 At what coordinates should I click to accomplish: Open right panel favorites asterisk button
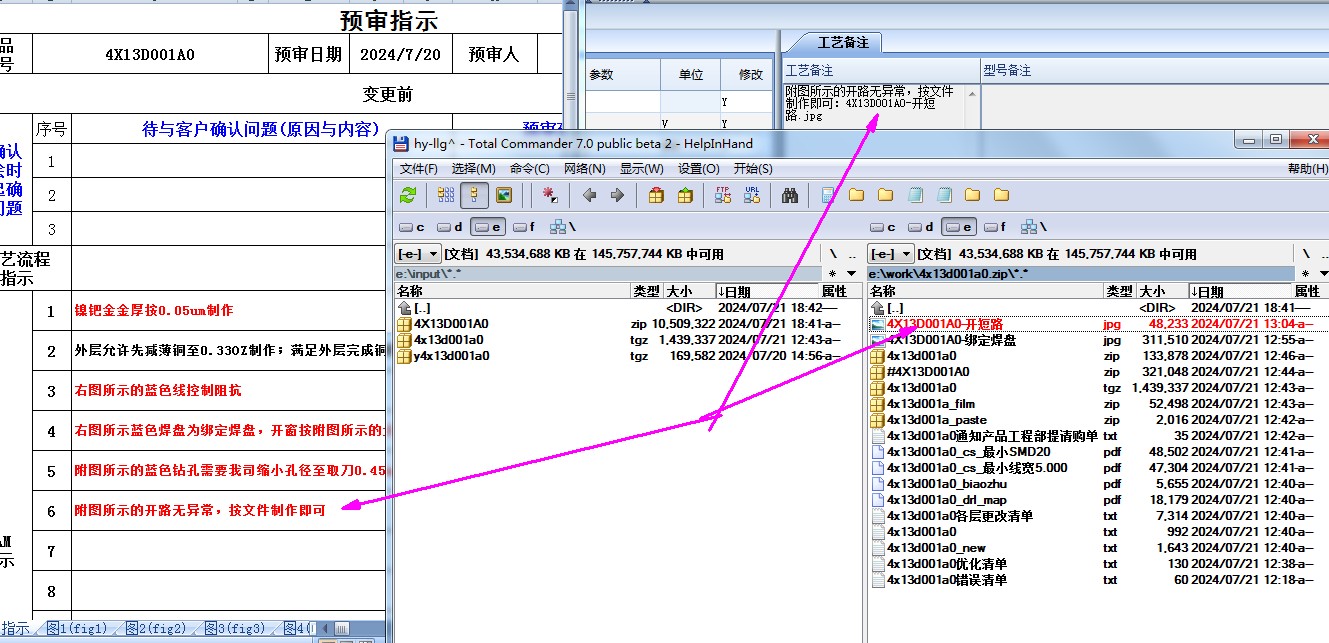coord(1306,273)
